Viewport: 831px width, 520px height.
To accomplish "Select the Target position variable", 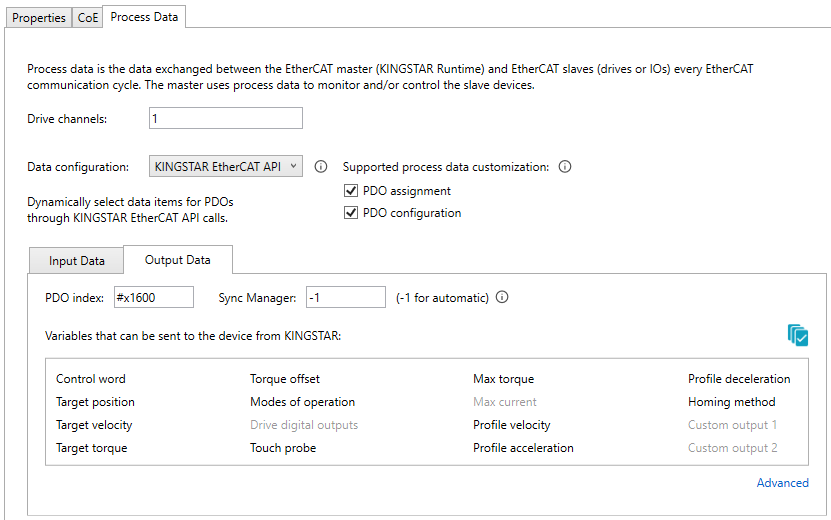I will pos(95,402).
